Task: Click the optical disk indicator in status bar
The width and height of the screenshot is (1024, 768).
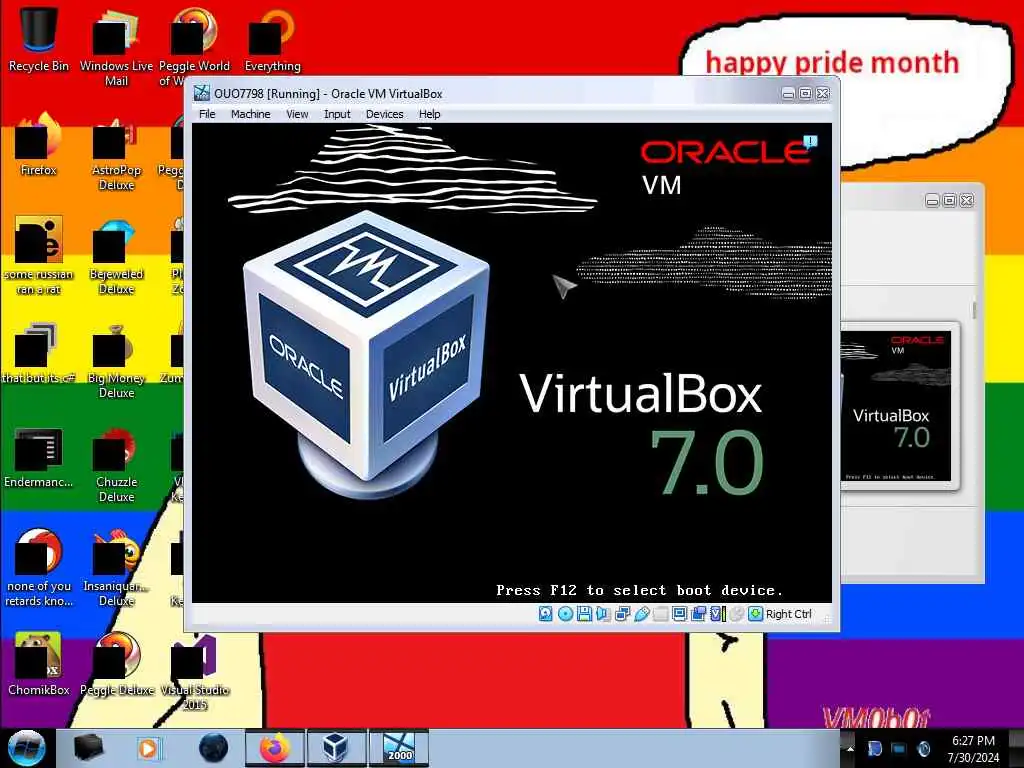Action: pos(566,614)
